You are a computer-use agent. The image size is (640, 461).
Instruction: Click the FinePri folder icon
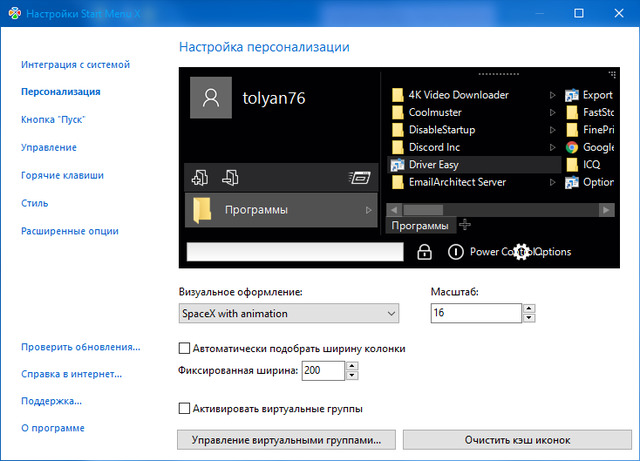tap(572, 130)
